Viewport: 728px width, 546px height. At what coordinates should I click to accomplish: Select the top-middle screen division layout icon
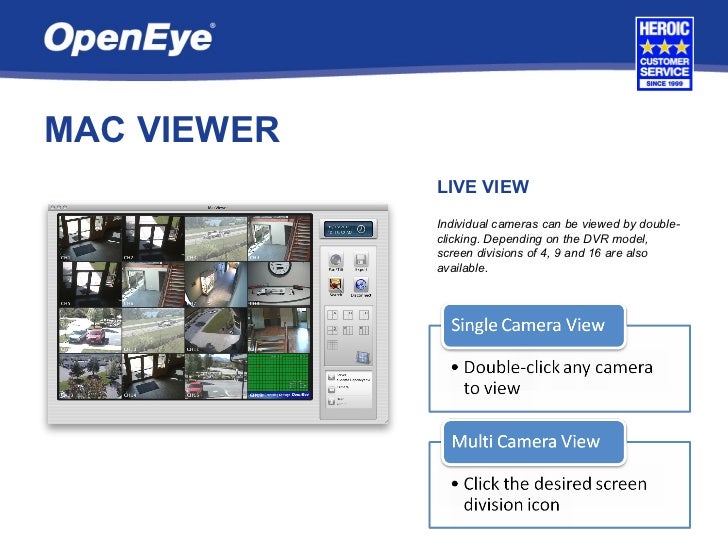click(x=348, y=315)
